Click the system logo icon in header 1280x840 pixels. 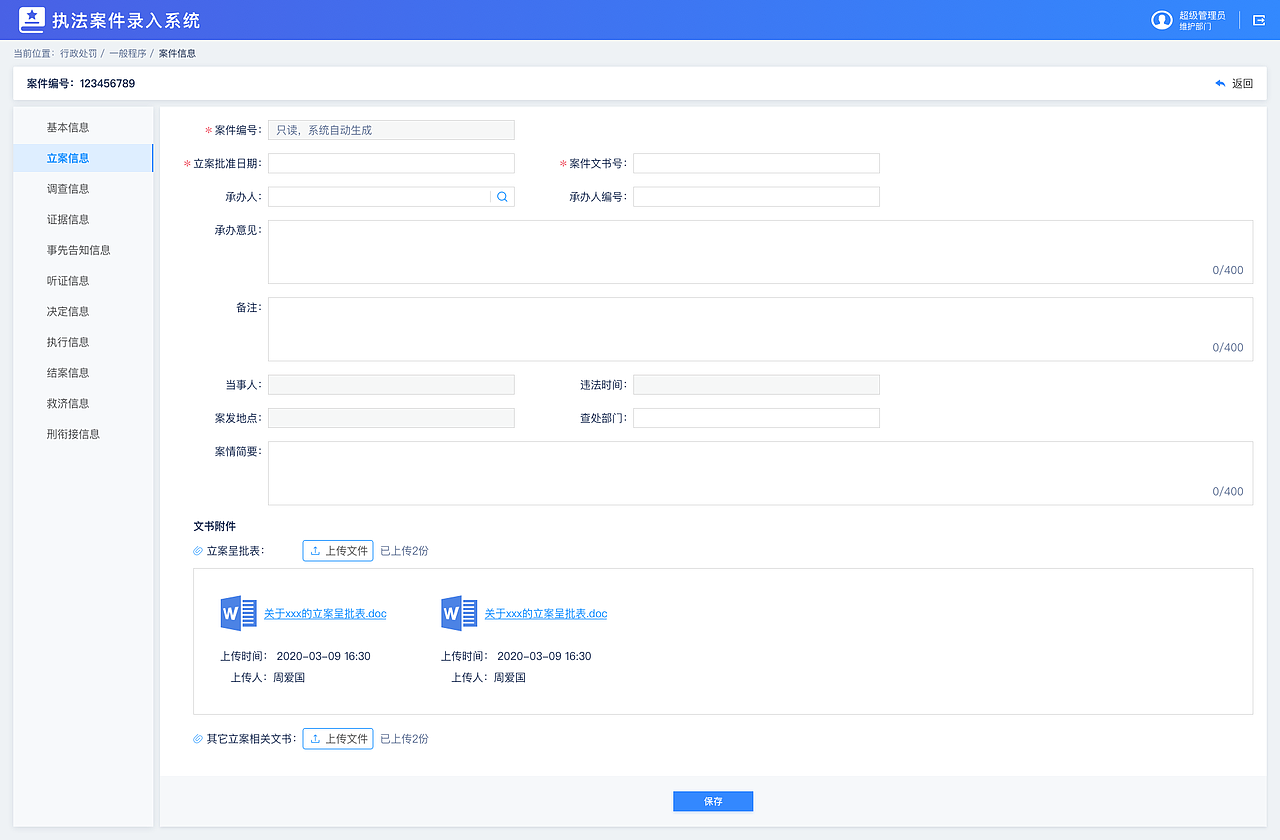tap(32, 19)
